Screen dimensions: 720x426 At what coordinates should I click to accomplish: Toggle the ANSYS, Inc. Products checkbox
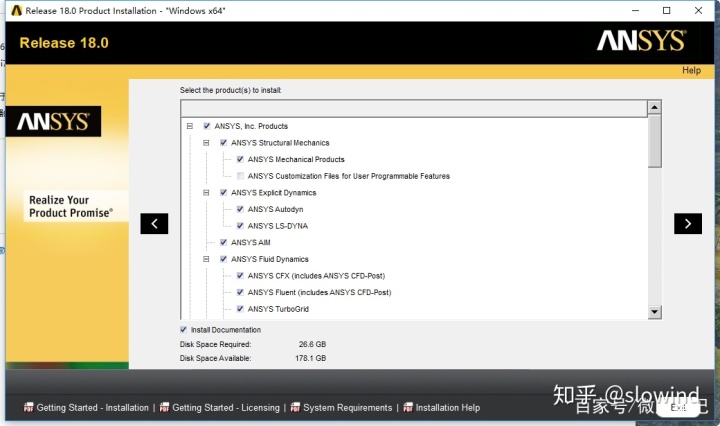coord(207,126)
